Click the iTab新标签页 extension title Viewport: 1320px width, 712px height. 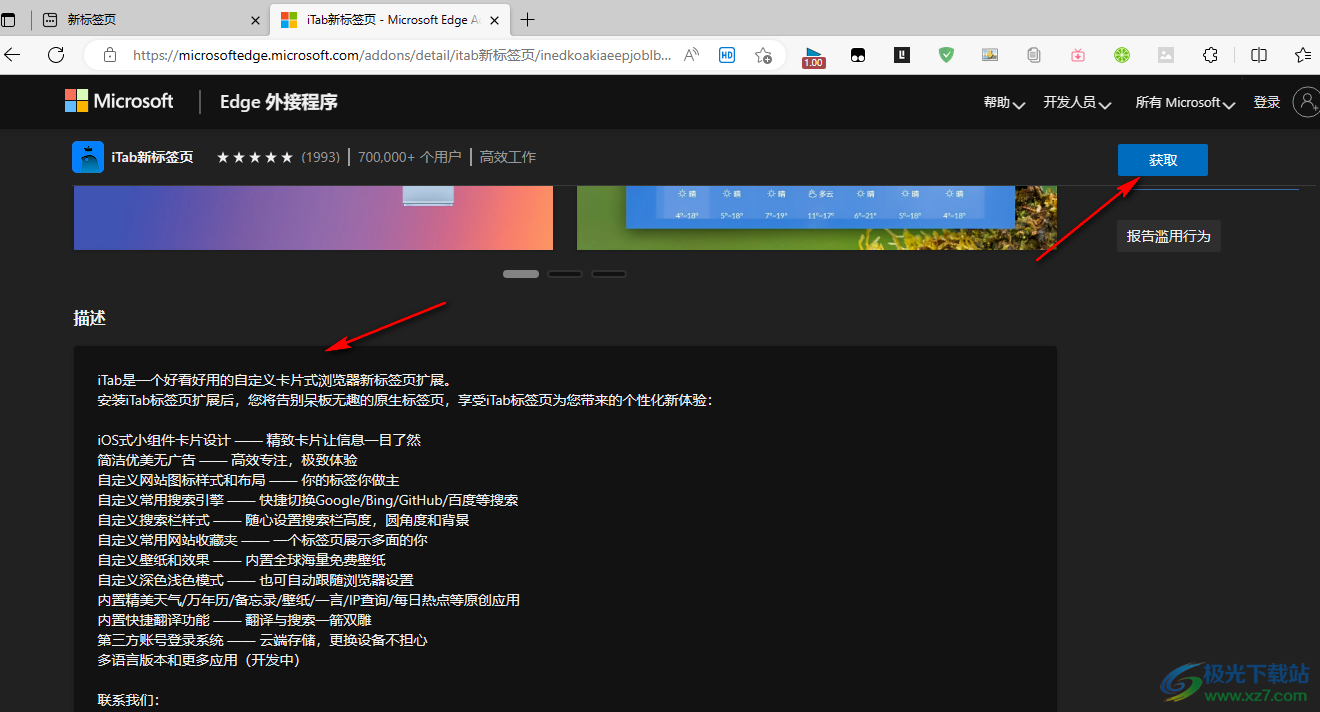coord(153,157)
